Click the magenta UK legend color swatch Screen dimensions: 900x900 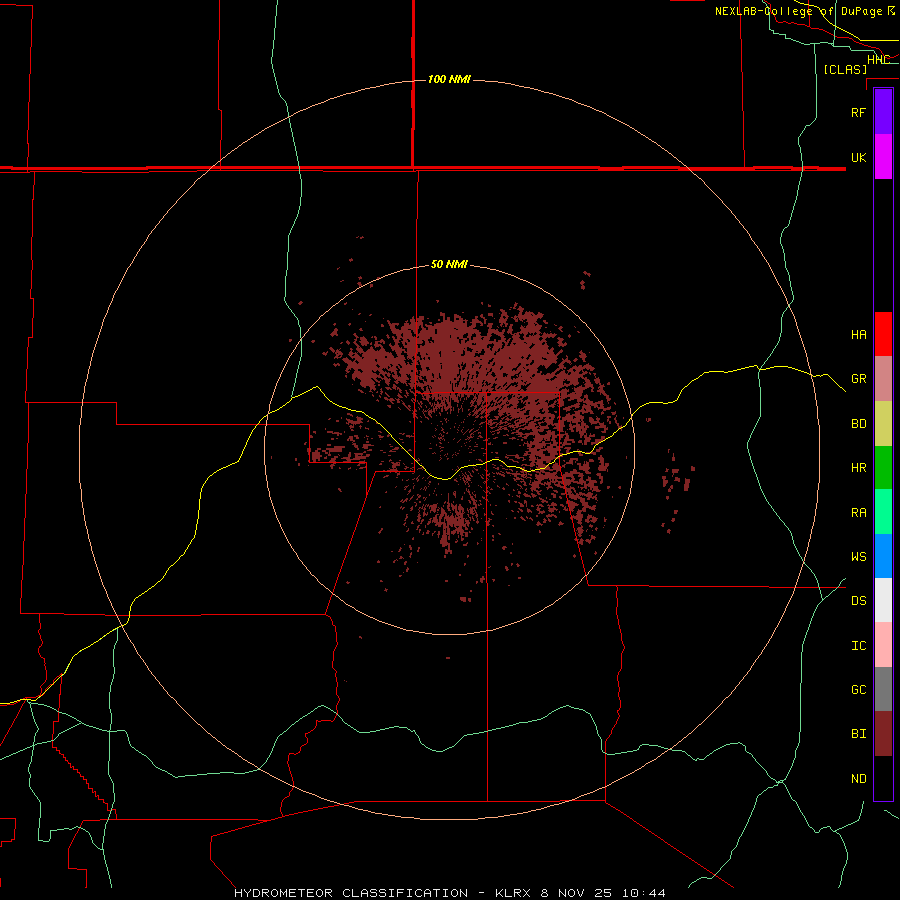(x=883, y=157)
